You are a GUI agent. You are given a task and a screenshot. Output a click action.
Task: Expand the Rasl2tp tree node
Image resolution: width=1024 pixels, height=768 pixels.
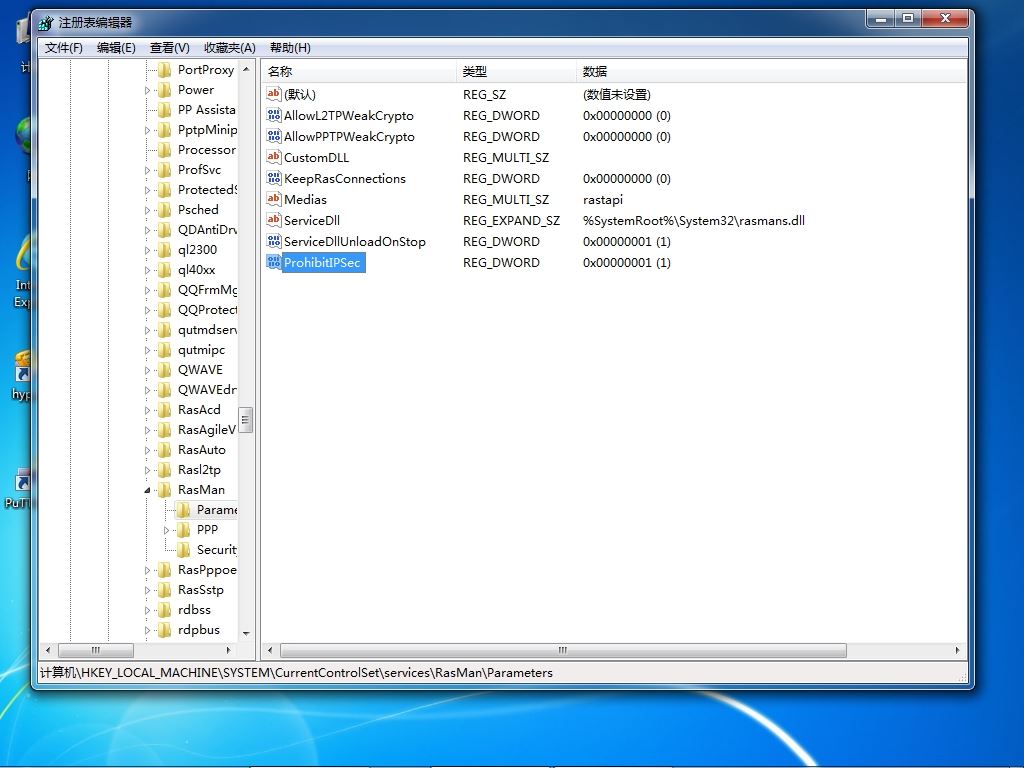(x=148, y=470)
